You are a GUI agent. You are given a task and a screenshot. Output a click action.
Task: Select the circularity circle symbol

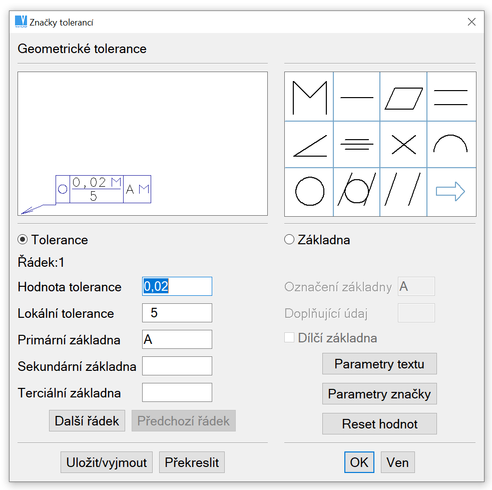coord(309,192)
